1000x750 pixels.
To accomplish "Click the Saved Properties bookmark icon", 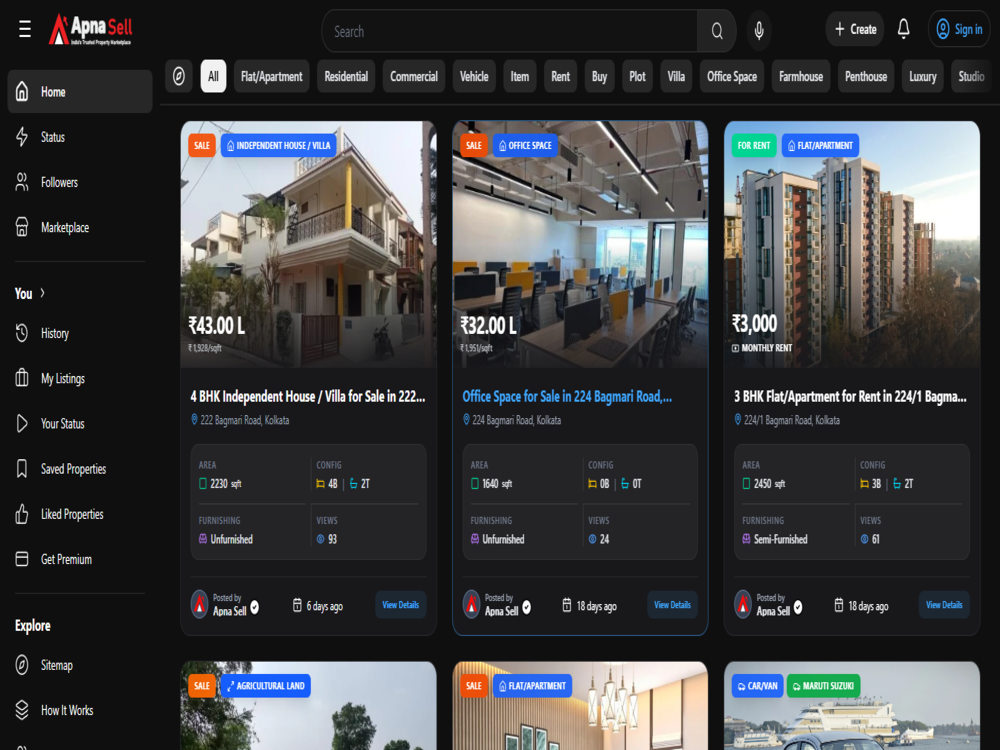I will [x=22, y=469].
